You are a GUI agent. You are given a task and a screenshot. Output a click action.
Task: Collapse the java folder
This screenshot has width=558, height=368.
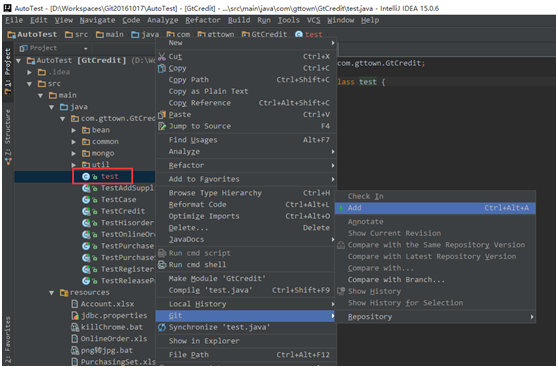point(52,107)
